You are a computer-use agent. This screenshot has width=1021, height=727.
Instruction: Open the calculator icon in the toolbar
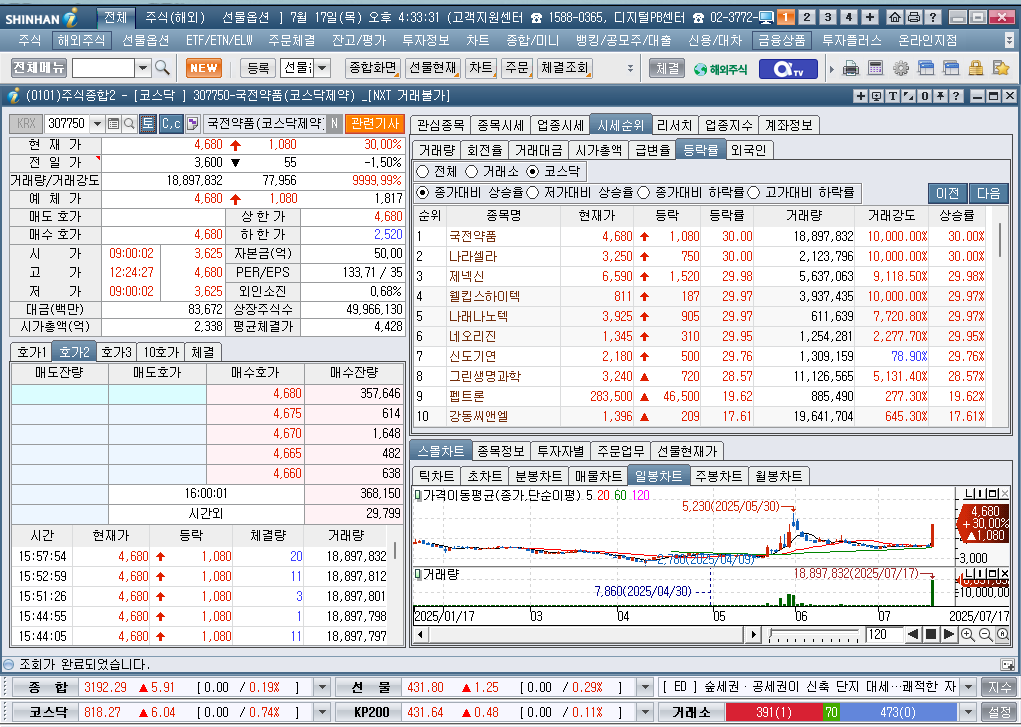[876, 68]
